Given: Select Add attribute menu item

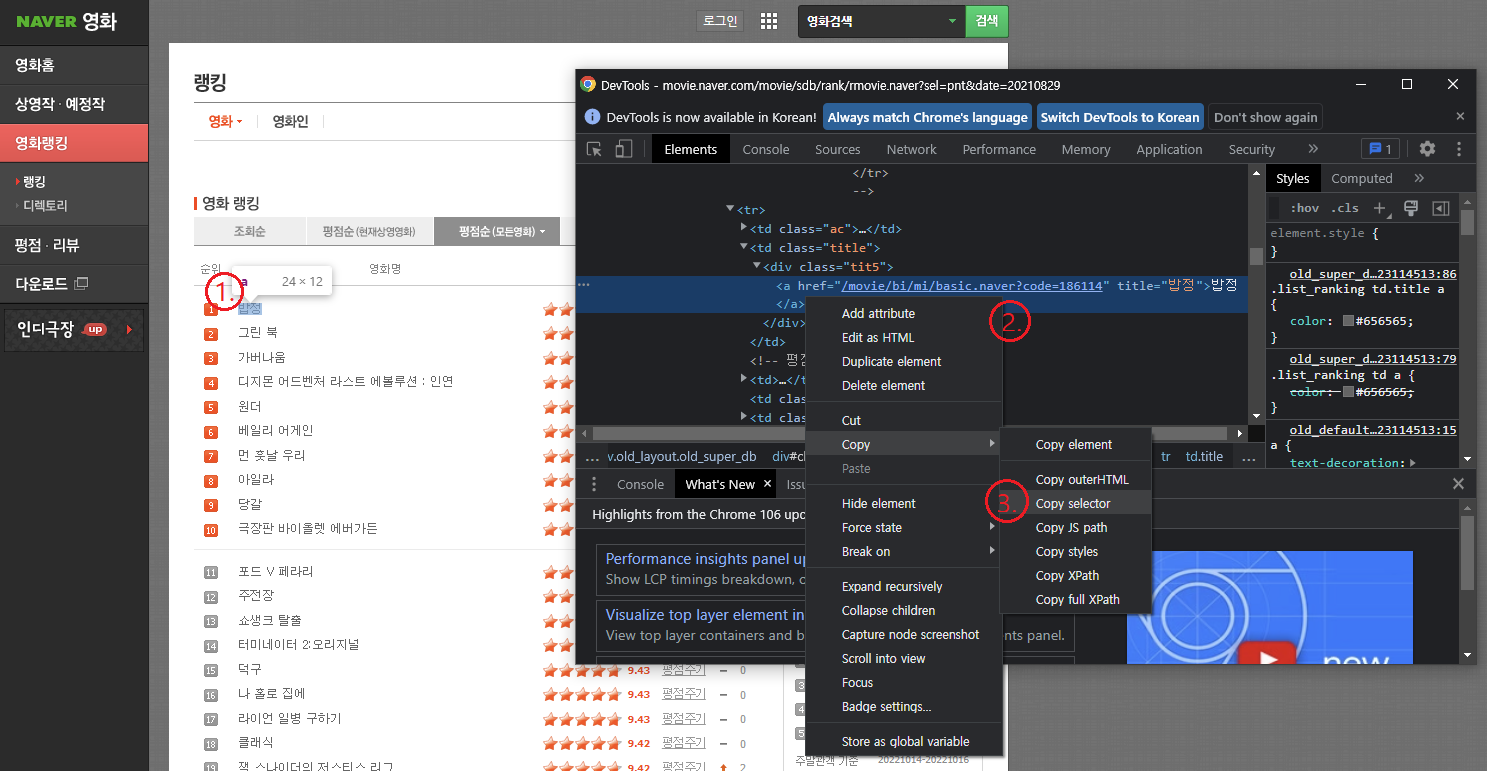Looking at the screenshot, I should [x=905, y=314].
